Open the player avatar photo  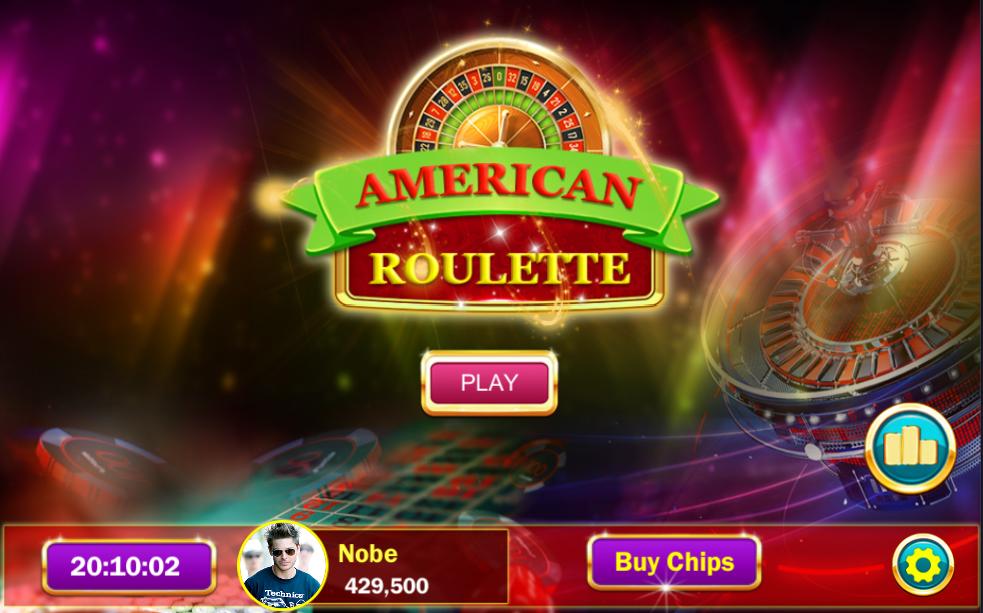[x=282, y=565]
